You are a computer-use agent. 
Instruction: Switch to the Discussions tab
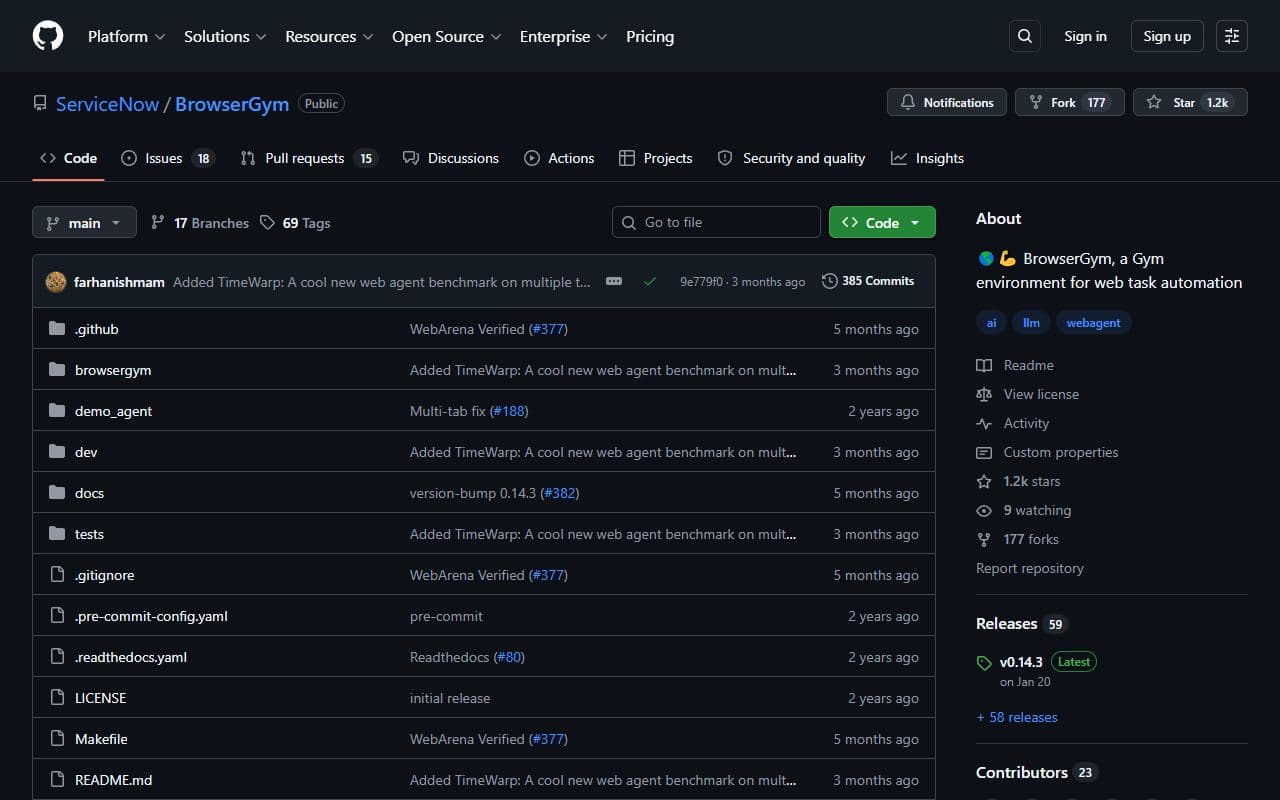[450, 158]
